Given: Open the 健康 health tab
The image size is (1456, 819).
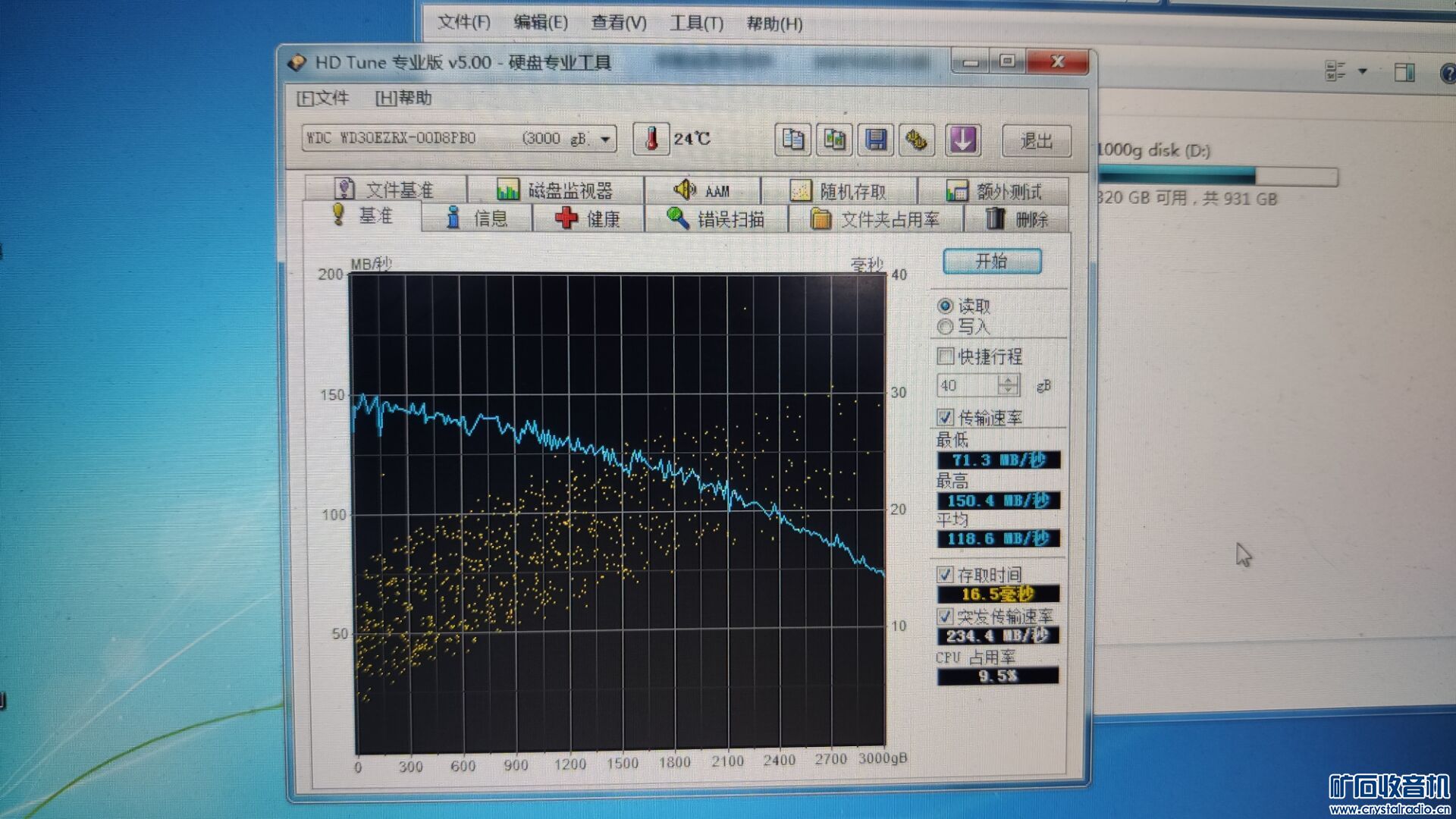Looking at the screenshot, I should pyautogui.click(x=588, y=219).
